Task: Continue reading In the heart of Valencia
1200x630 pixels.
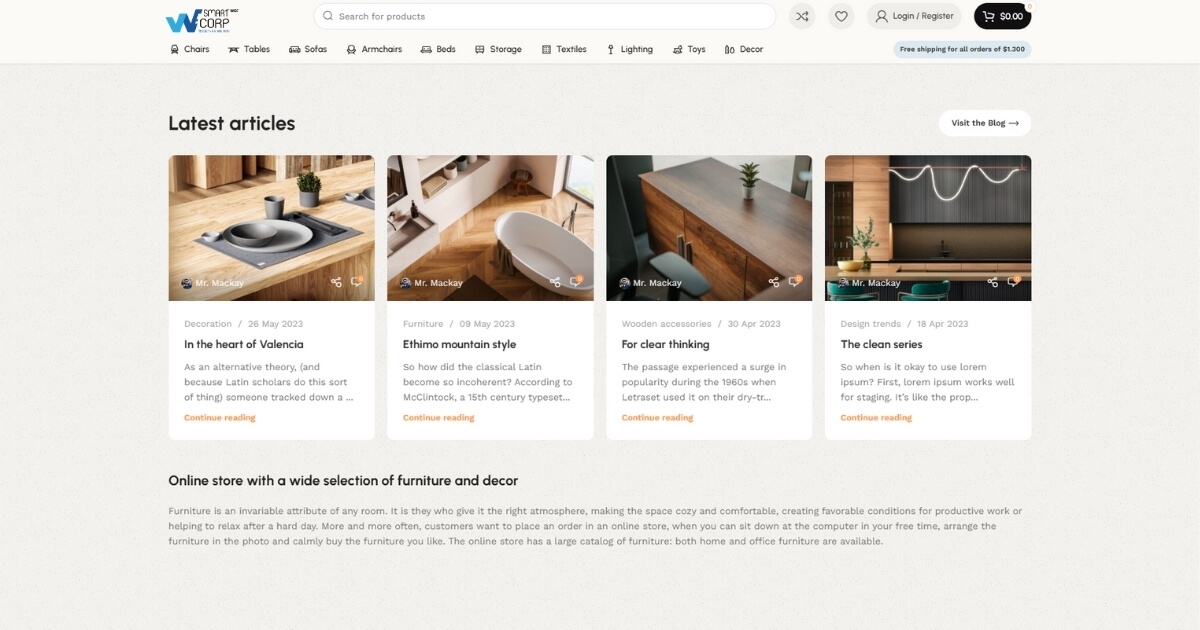Action: point(219,418)
